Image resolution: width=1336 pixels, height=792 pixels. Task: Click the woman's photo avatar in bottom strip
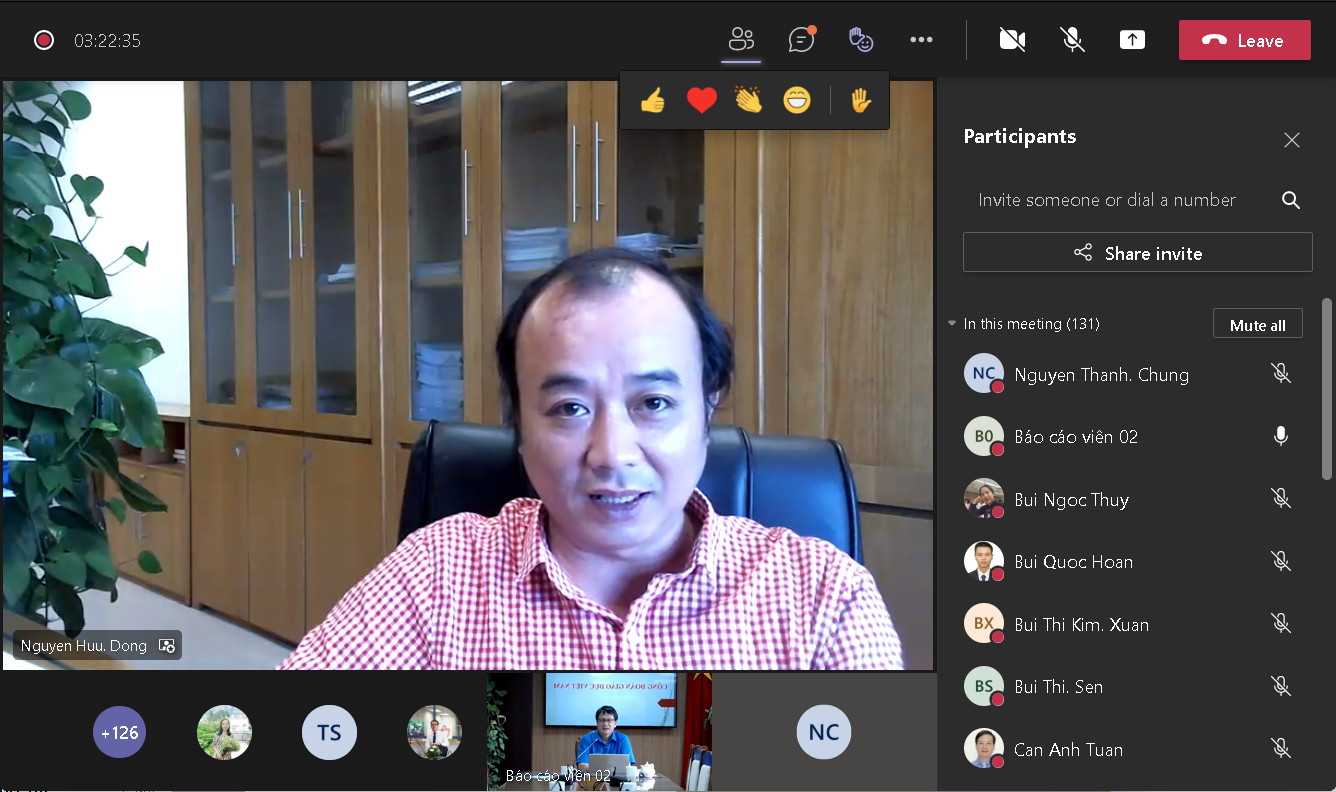point(225,733)
